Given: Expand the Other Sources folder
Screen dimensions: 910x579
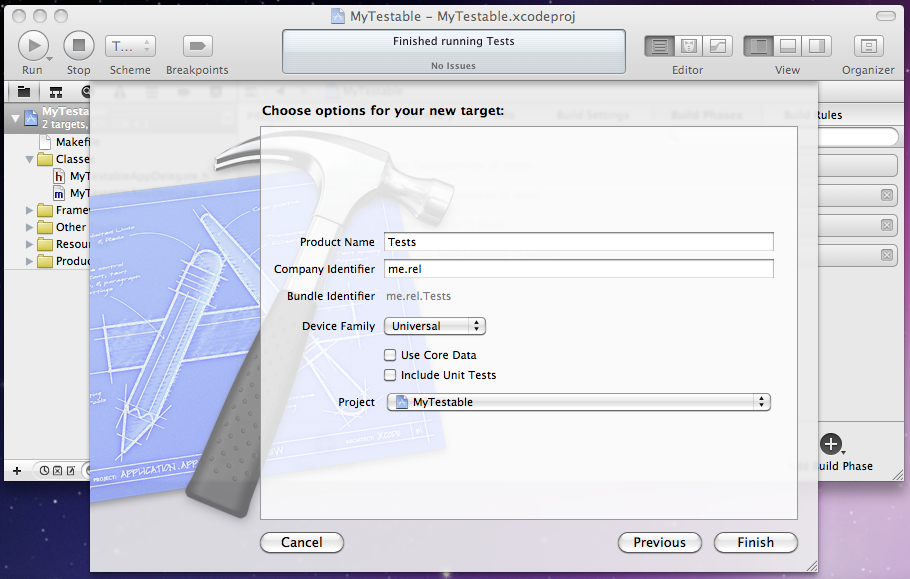Looking at the screenshot, I should click(x=29, y=227).
